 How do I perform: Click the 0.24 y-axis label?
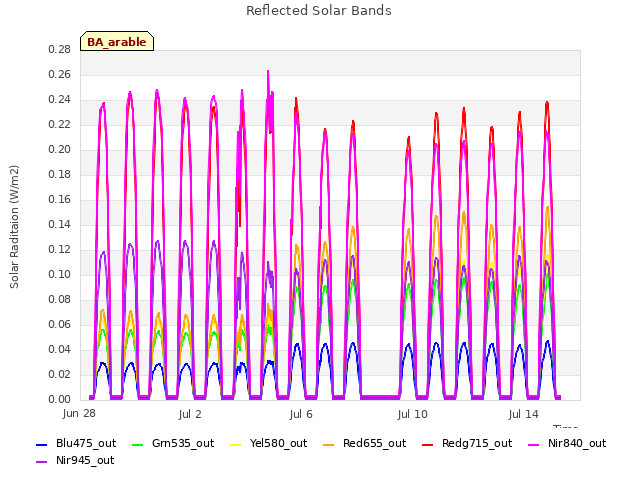60,100
